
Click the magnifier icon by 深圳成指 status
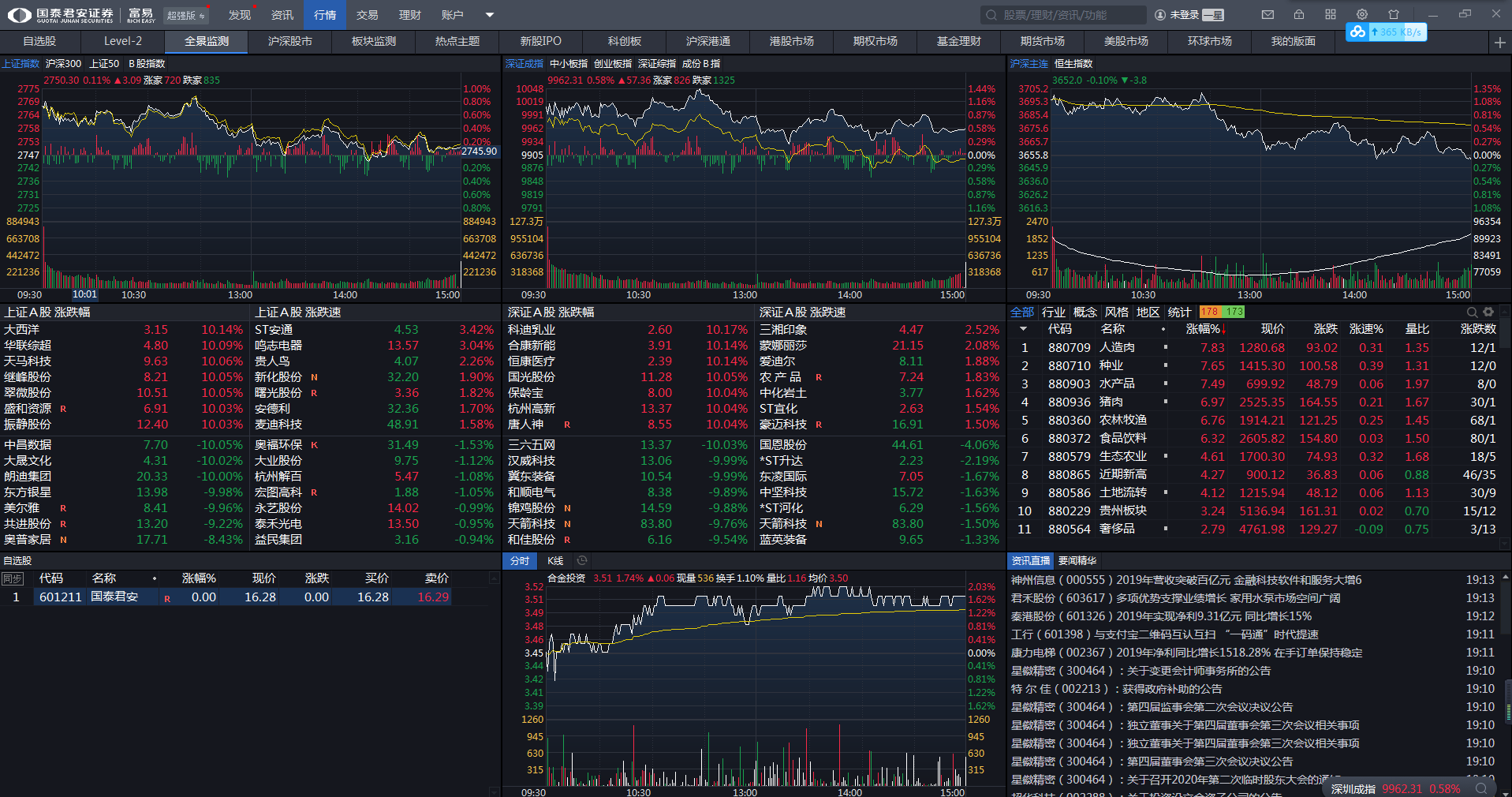pos(1481,788)
